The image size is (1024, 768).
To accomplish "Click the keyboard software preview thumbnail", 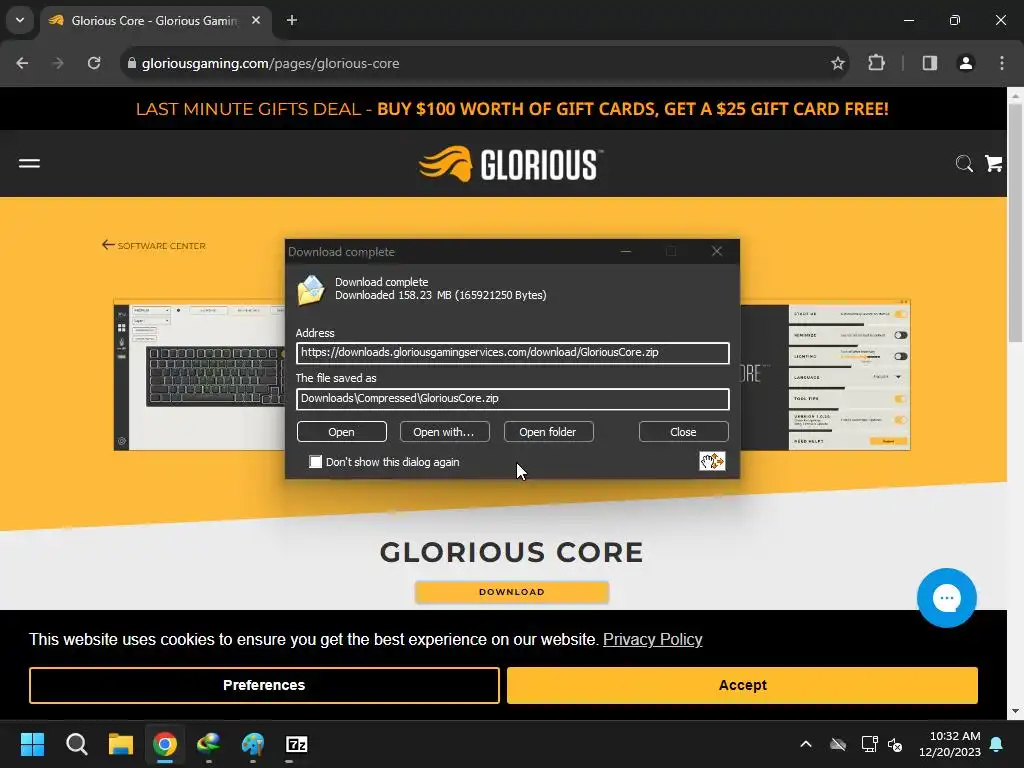I will 199,376.
